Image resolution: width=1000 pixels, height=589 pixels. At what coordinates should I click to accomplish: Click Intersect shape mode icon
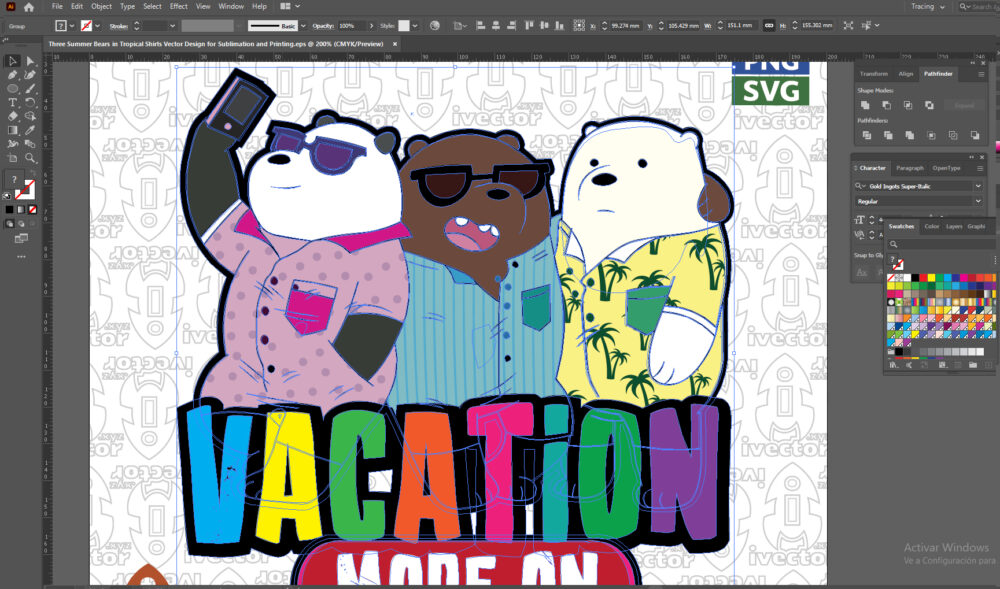tap(908, 105)
